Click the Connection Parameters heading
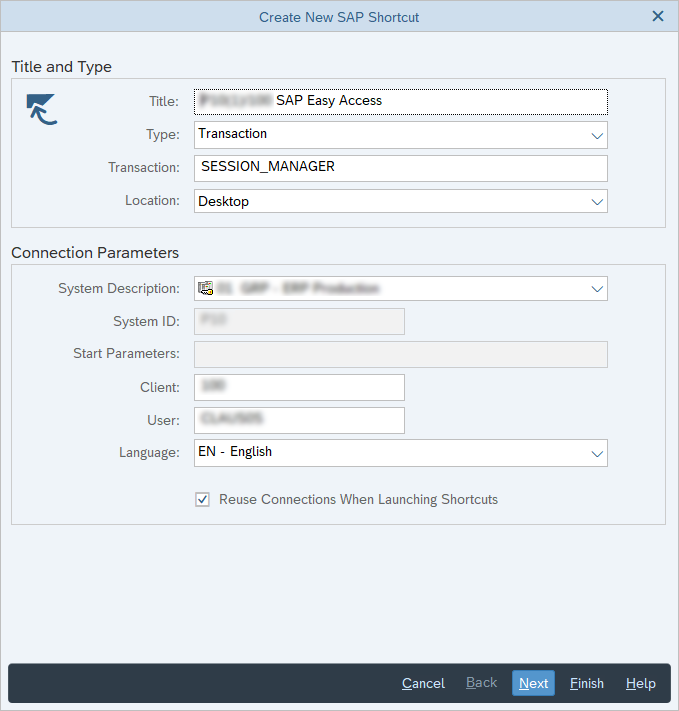The height and width of the screenshot is (711, 679). [x=95, y=253]
